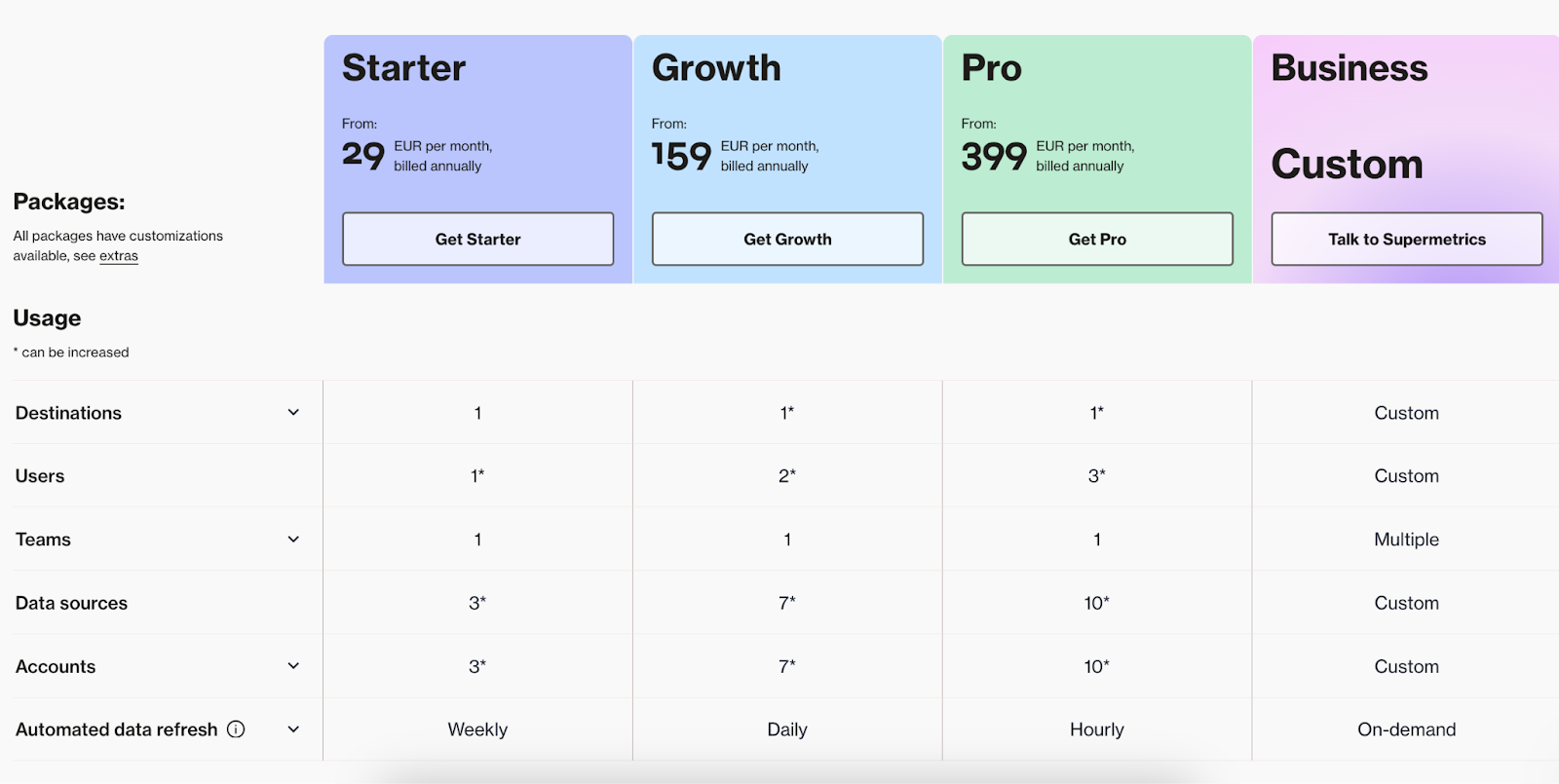Click the Packages heading

coord(68,202)
